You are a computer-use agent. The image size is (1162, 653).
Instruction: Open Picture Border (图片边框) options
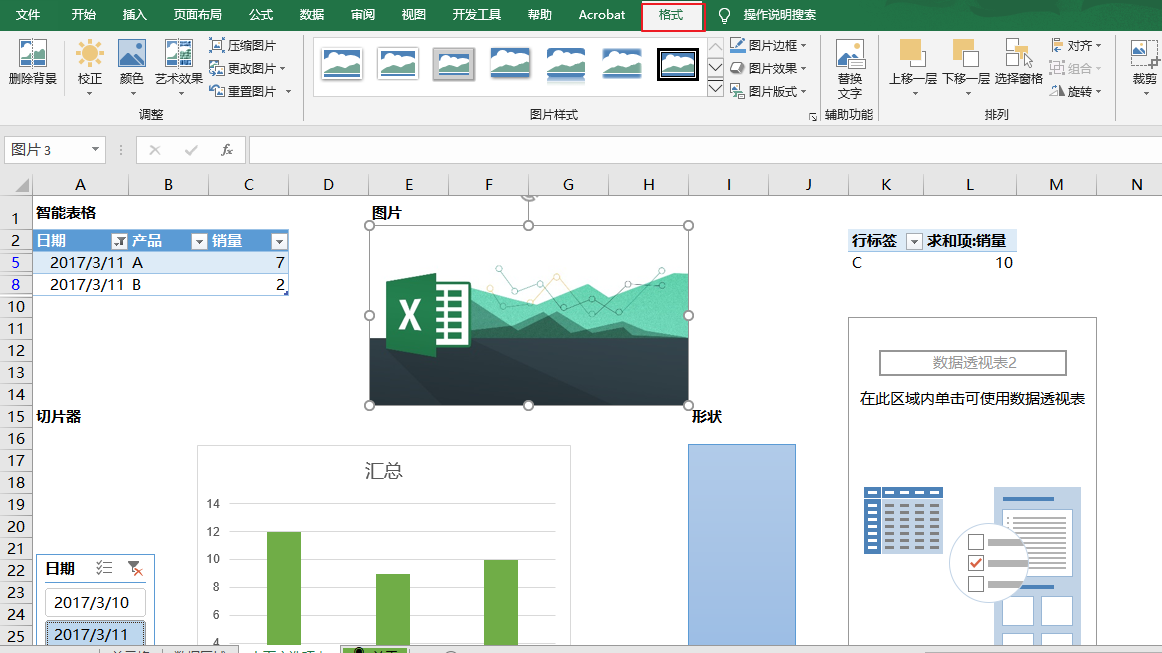pyautogui.click(x=768, y=45)
